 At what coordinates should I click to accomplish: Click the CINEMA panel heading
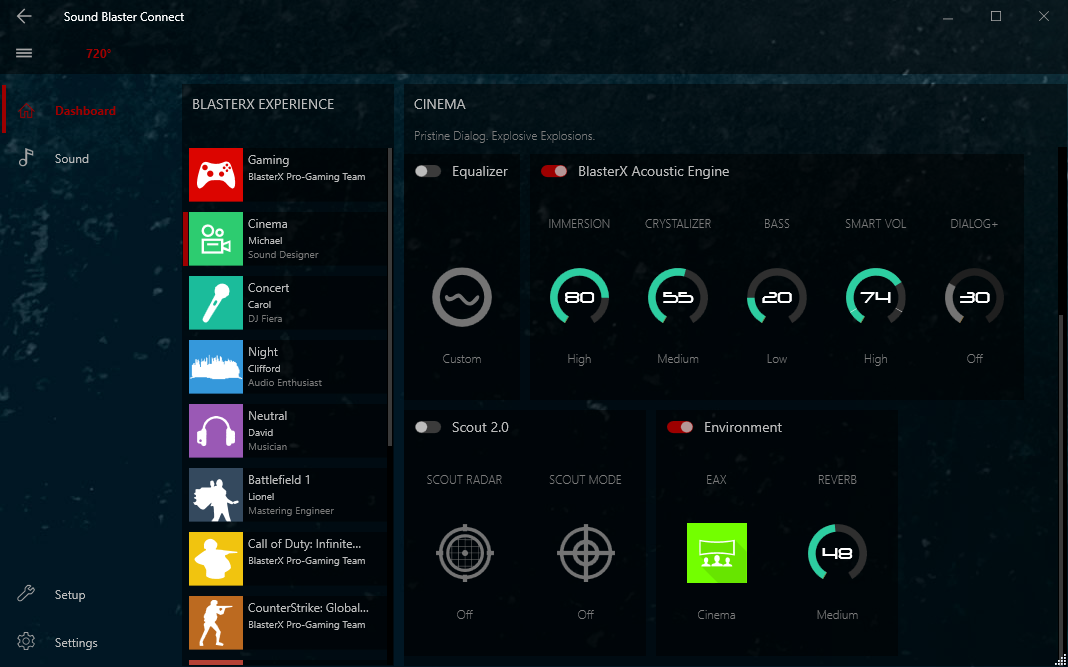pyautogui.click(x=440, y=104)
